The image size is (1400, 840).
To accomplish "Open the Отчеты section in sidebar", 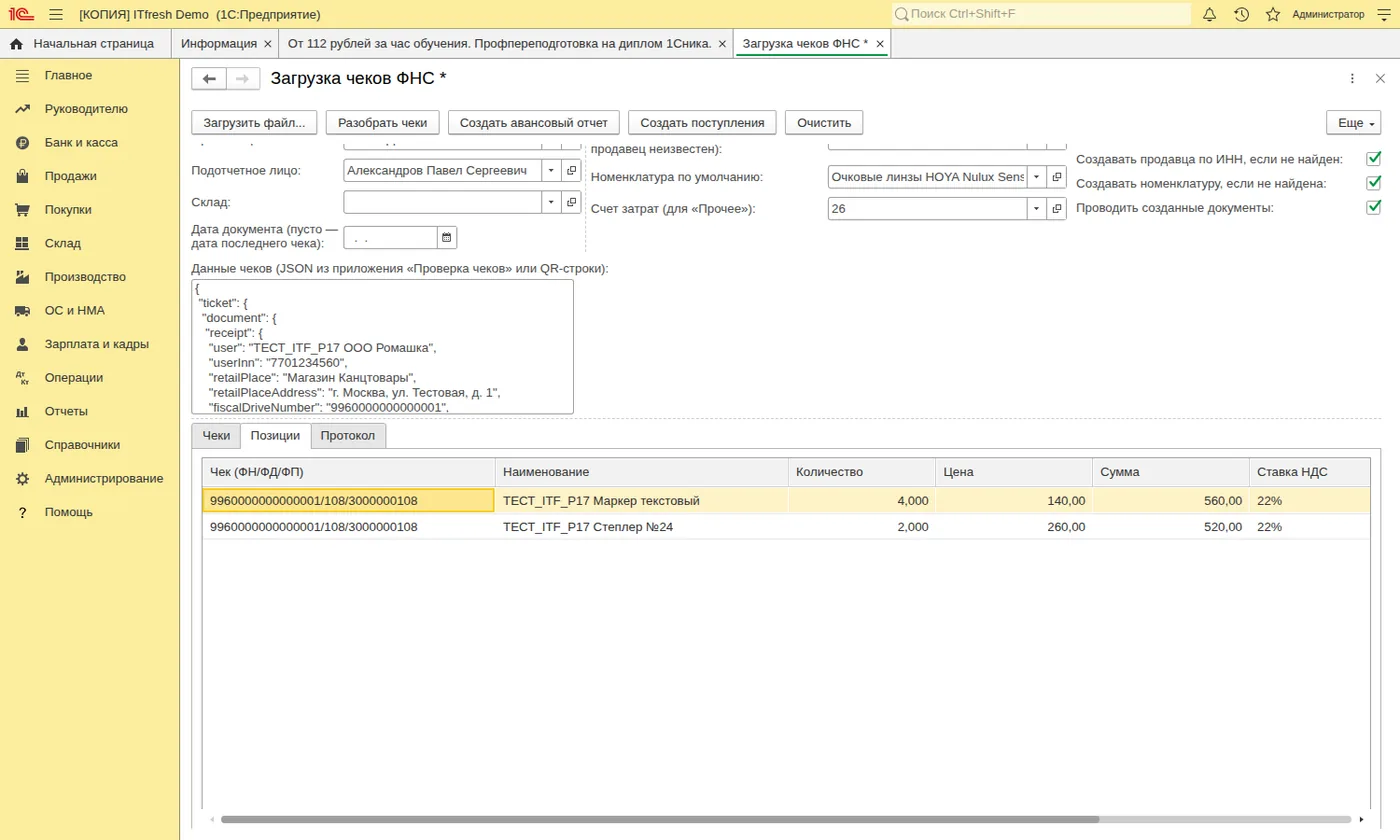I will point(66,412).
